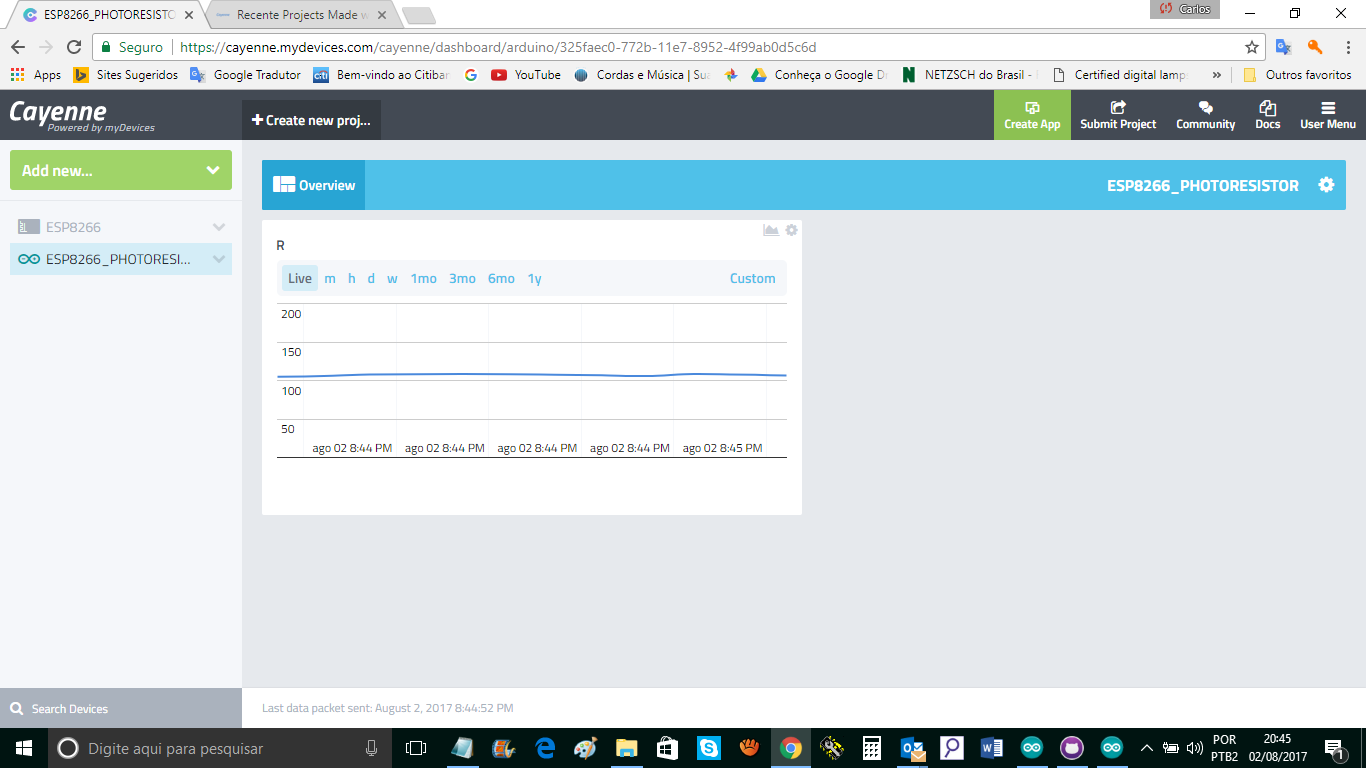Select the ESP8266_PHOTORESI... device in sidebar
The width and height of the screenshot is (1366, 768).
(121, 260)
